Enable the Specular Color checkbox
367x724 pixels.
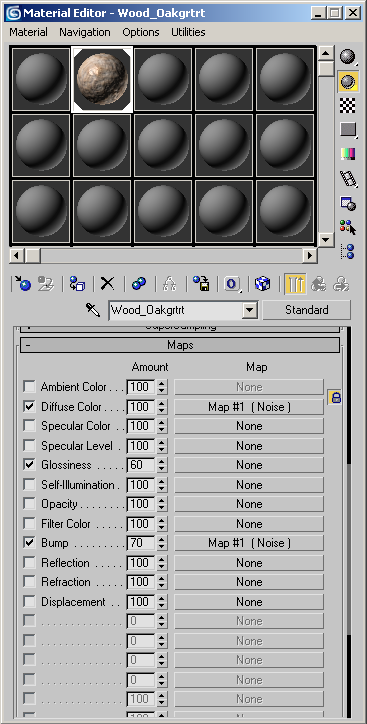coord(30,426)
